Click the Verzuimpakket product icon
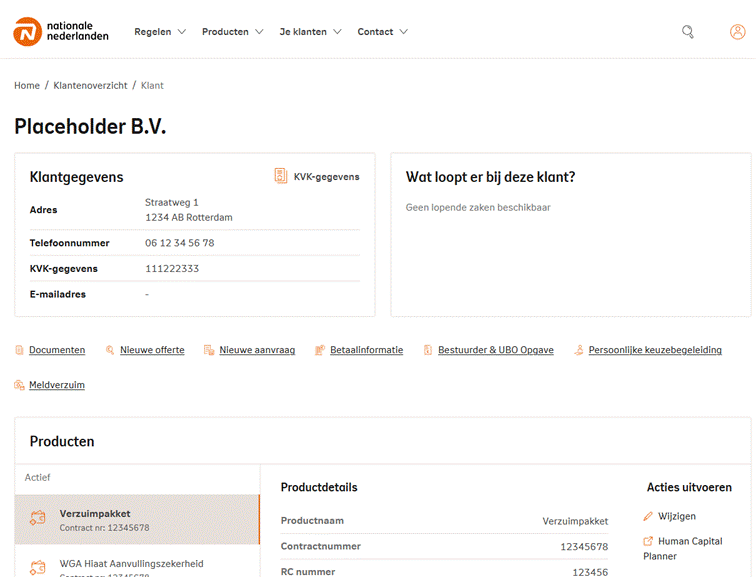The width and height of the screenshot is (756, 577). click(x=38, y=518)
